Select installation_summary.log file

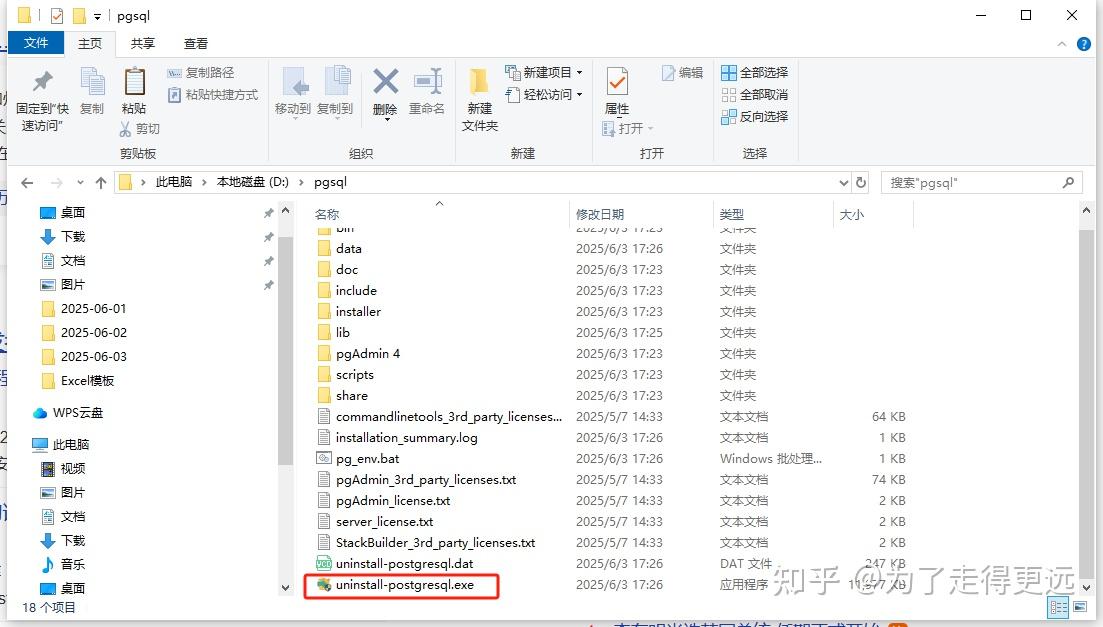[406, 438]
